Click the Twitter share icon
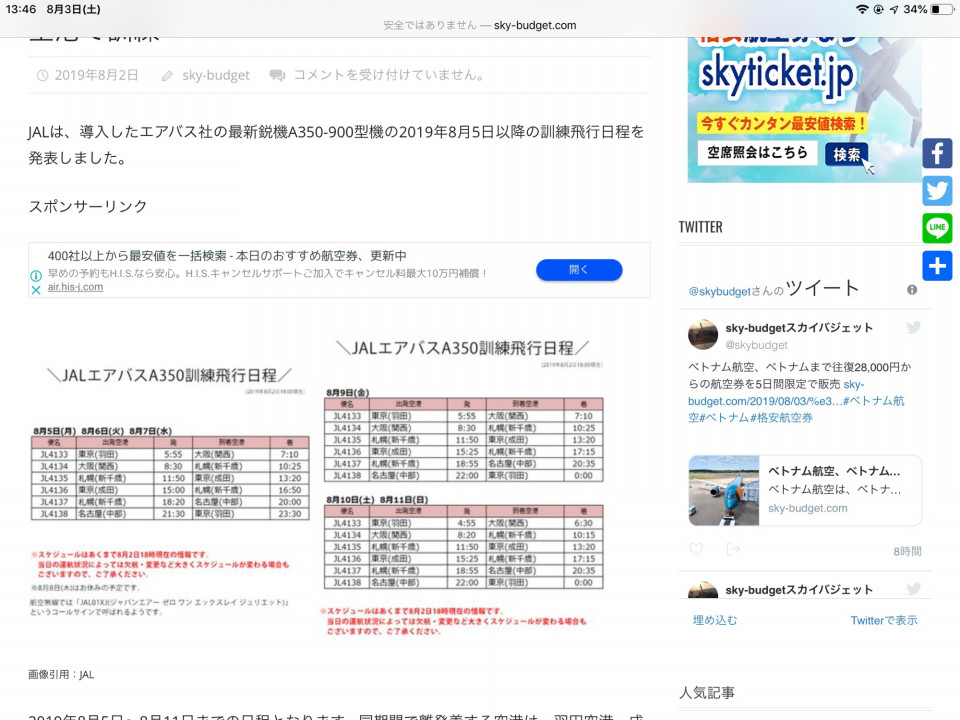960x720 pixels. click(x=937, y=191)
